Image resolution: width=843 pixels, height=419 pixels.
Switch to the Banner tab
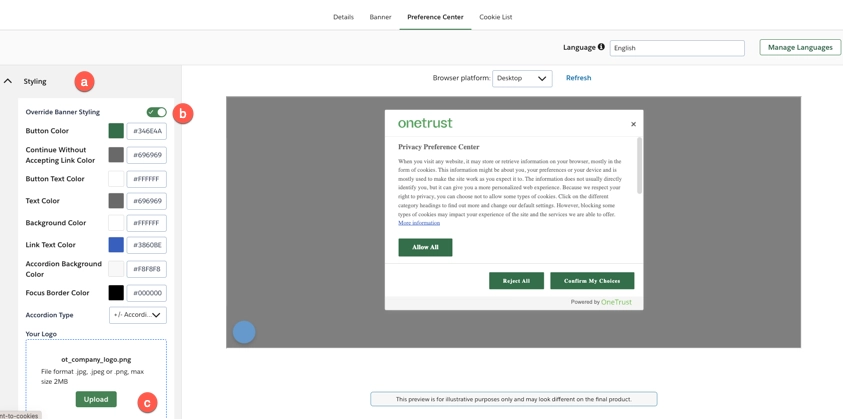click(x=380, y=17)
